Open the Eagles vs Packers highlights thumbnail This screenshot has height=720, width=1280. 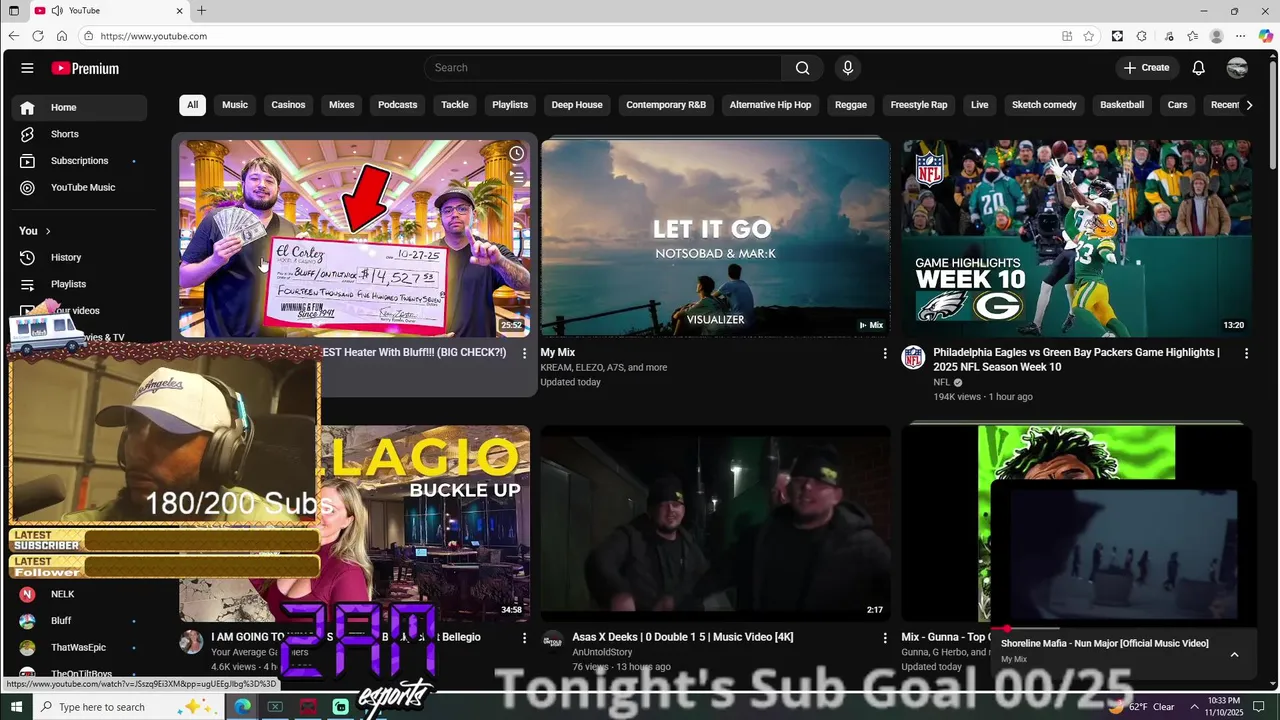pos(1076,238)
